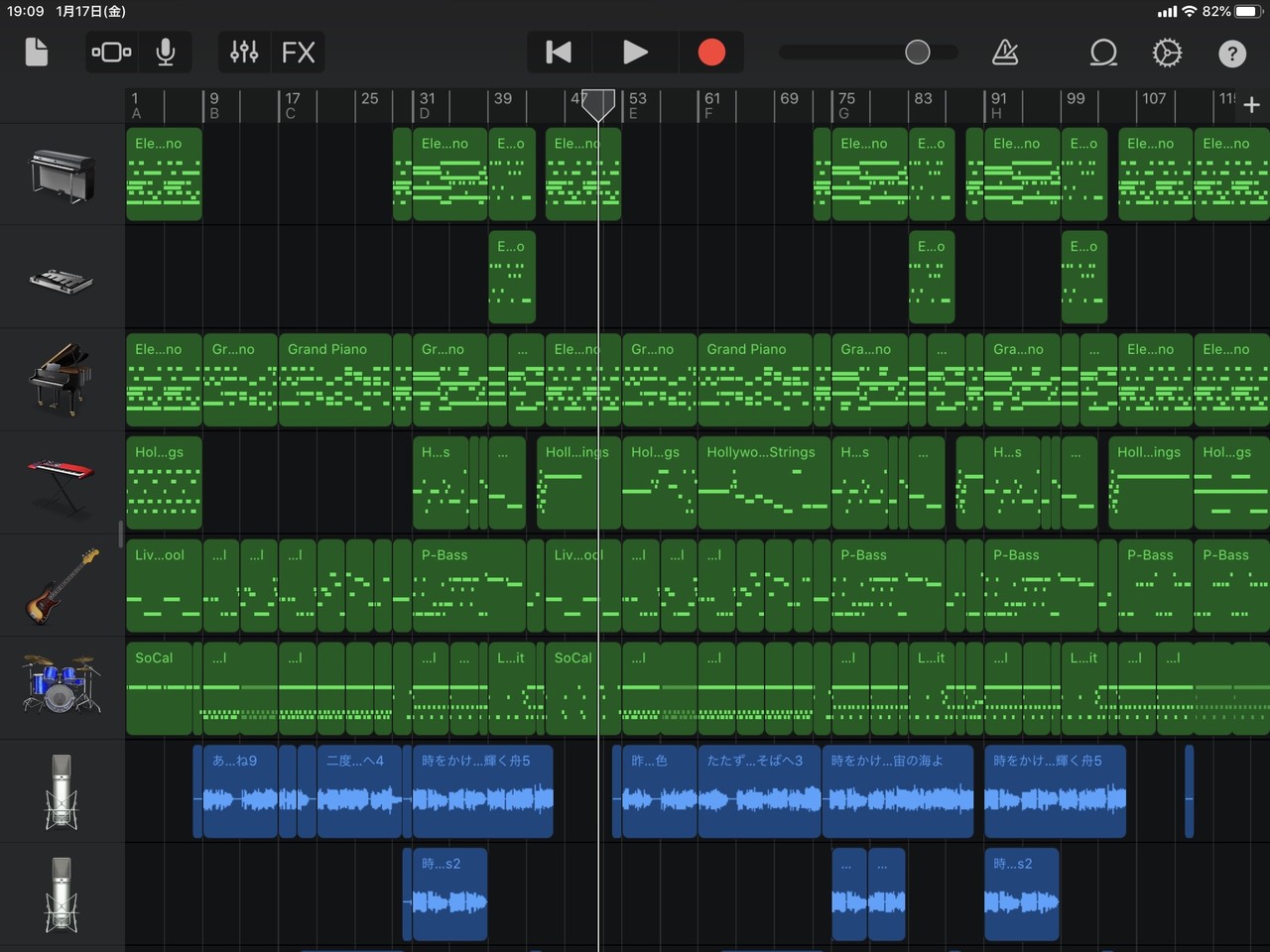Image resolution: width=1270 pixels, height=952 pixels.
Task: Select synth track E...o region at bar 39
Action: [512, 276]
